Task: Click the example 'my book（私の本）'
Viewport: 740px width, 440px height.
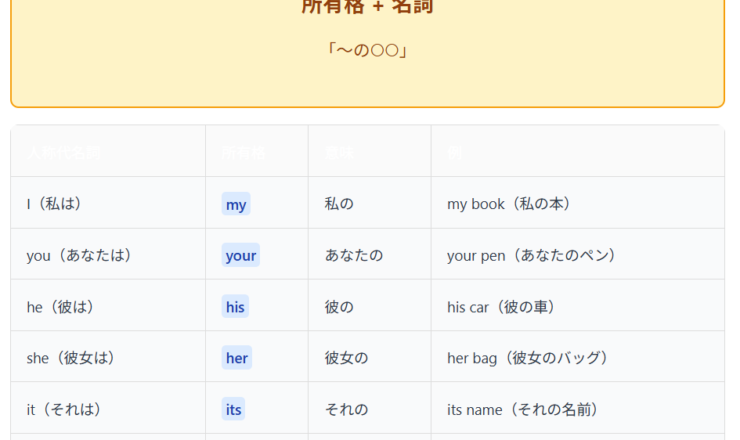Action: click(510, 203)
